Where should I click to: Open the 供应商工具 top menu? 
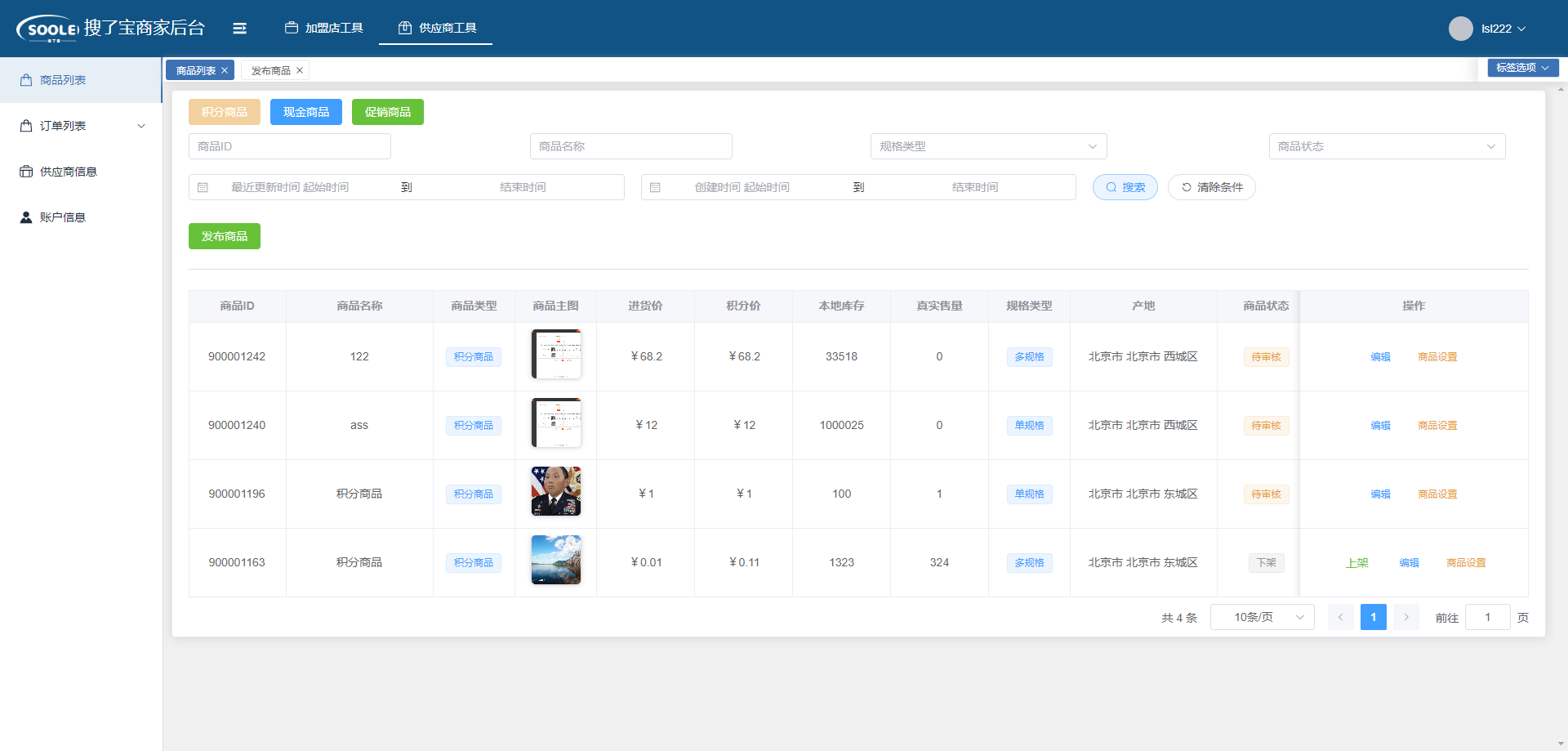tap(436, 28)
